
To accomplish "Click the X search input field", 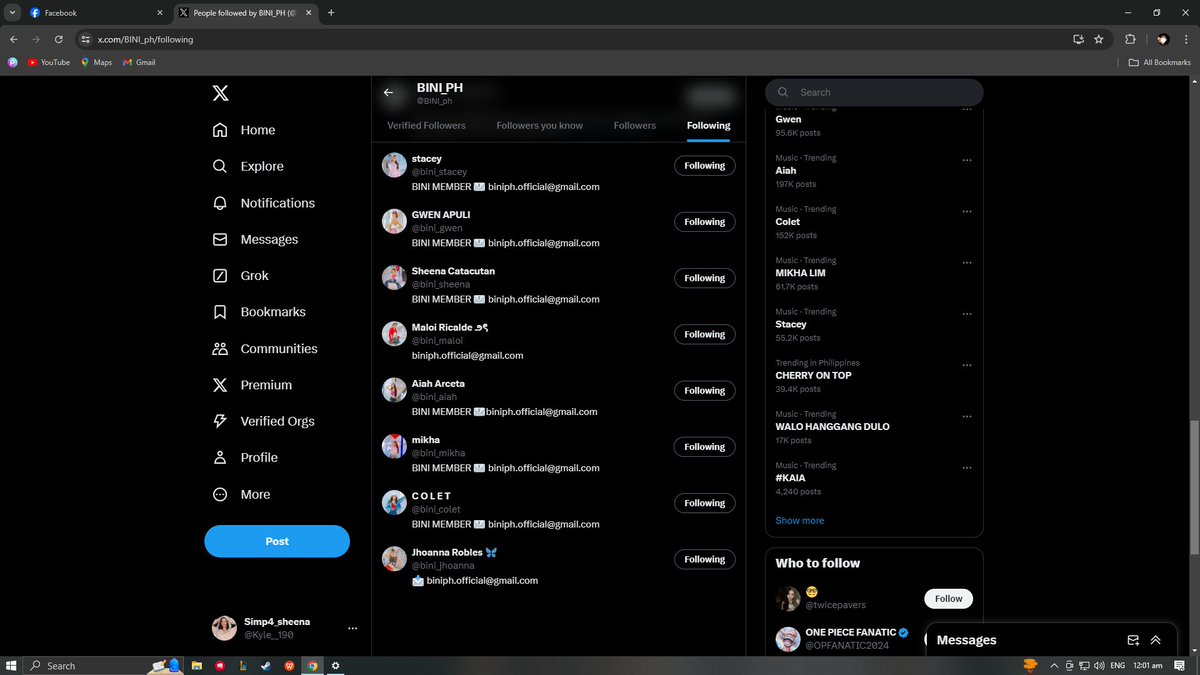I will point(874,92).
